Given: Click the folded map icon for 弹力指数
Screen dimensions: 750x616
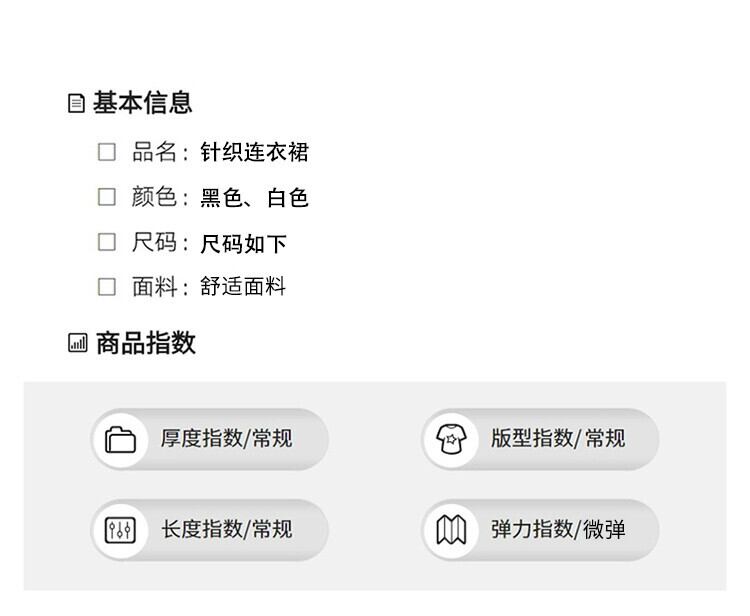Looking at the screenshot, I should coord(451,530).
